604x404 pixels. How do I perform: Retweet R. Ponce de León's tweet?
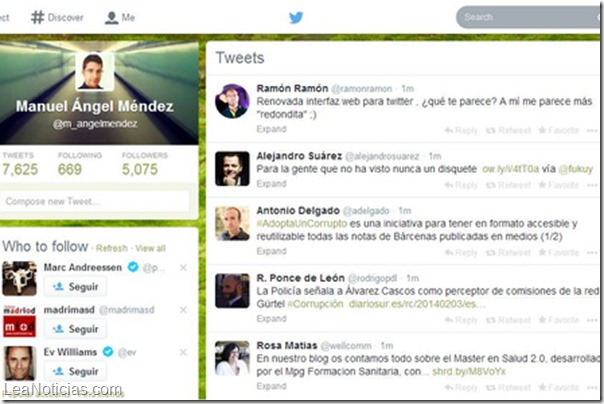(508, 320)
